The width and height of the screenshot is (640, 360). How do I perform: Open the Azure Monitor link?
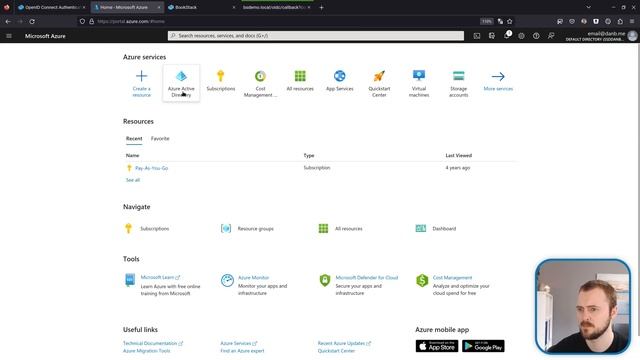click(253, 278)
